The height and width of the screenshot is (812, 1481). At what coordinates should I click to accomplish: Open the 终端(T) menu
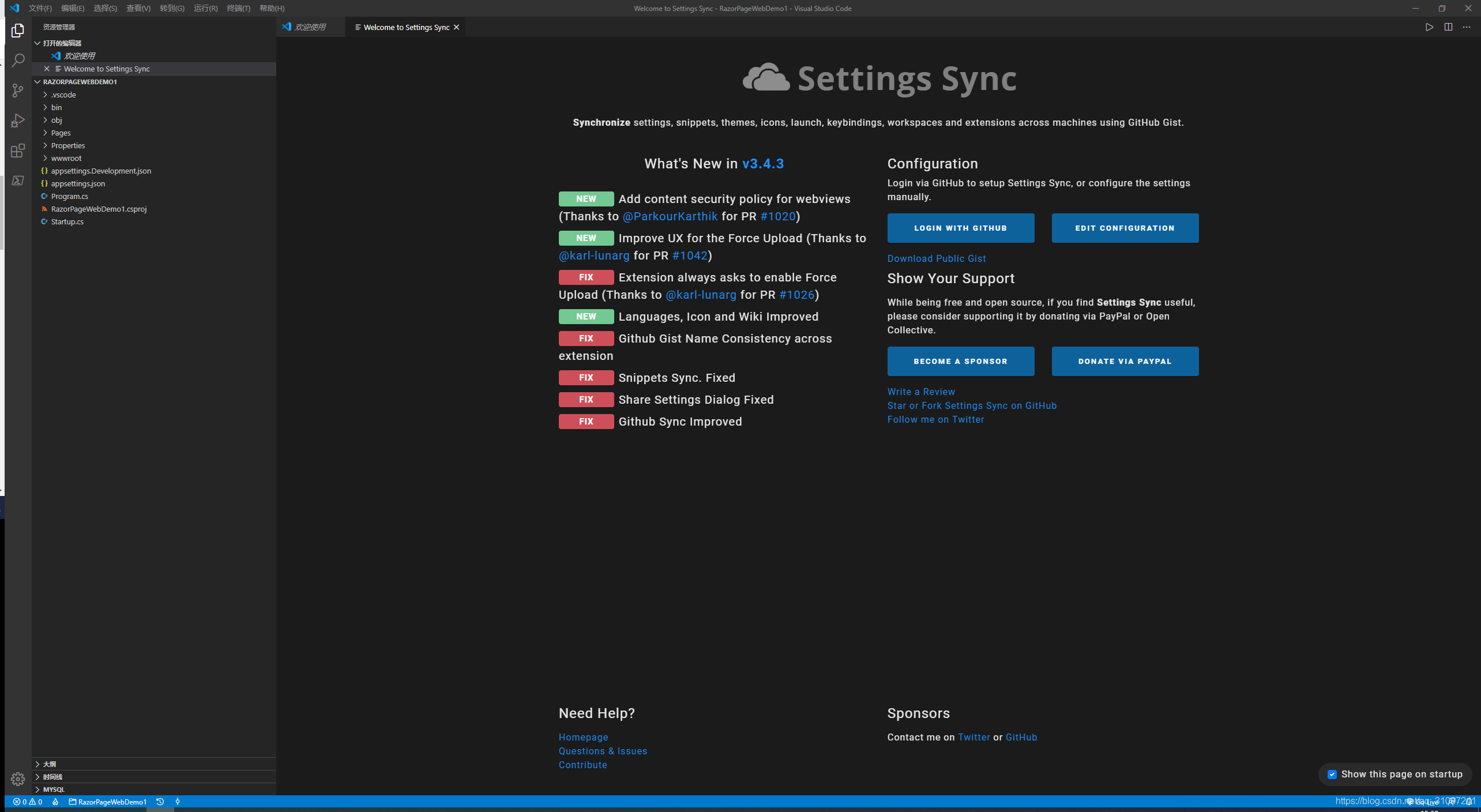coord(238,8)
